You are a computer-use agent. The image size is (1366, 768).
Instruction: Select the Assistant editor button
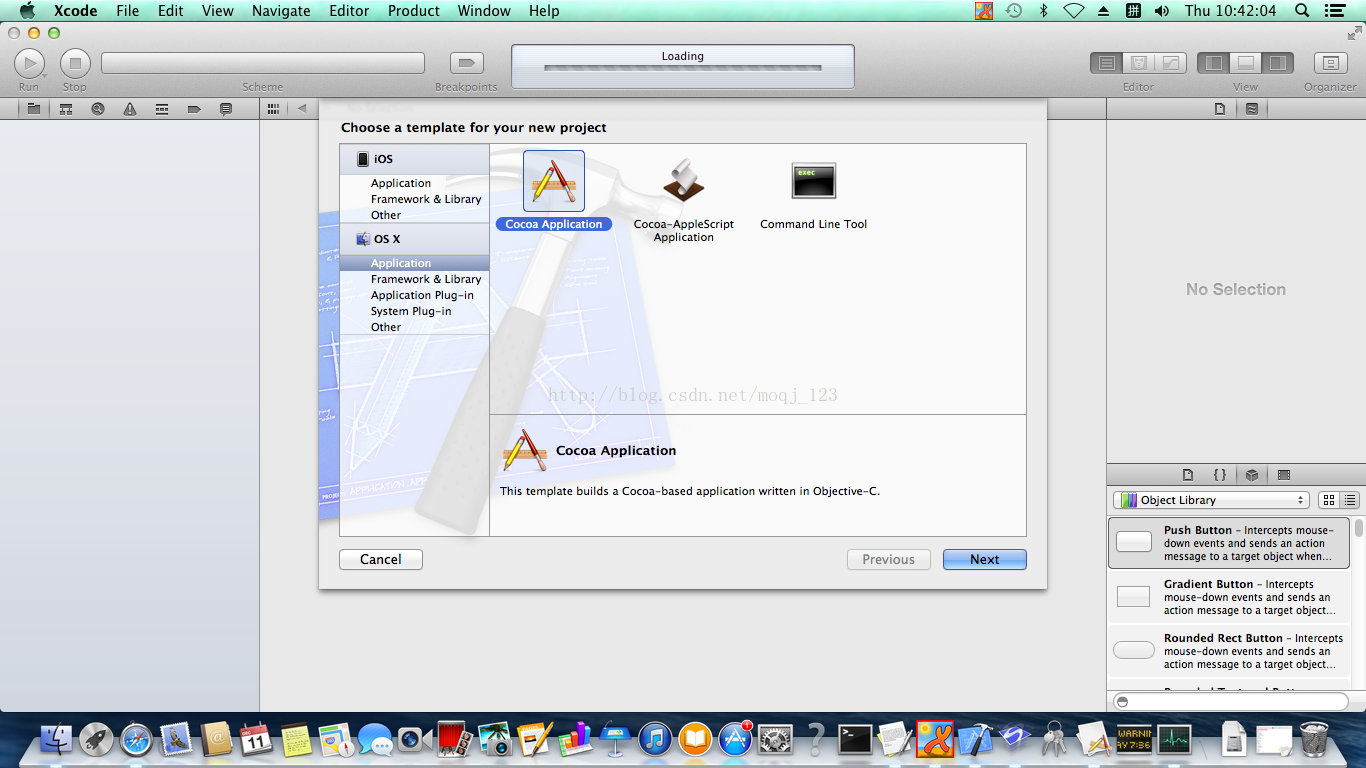(1138, 63)
